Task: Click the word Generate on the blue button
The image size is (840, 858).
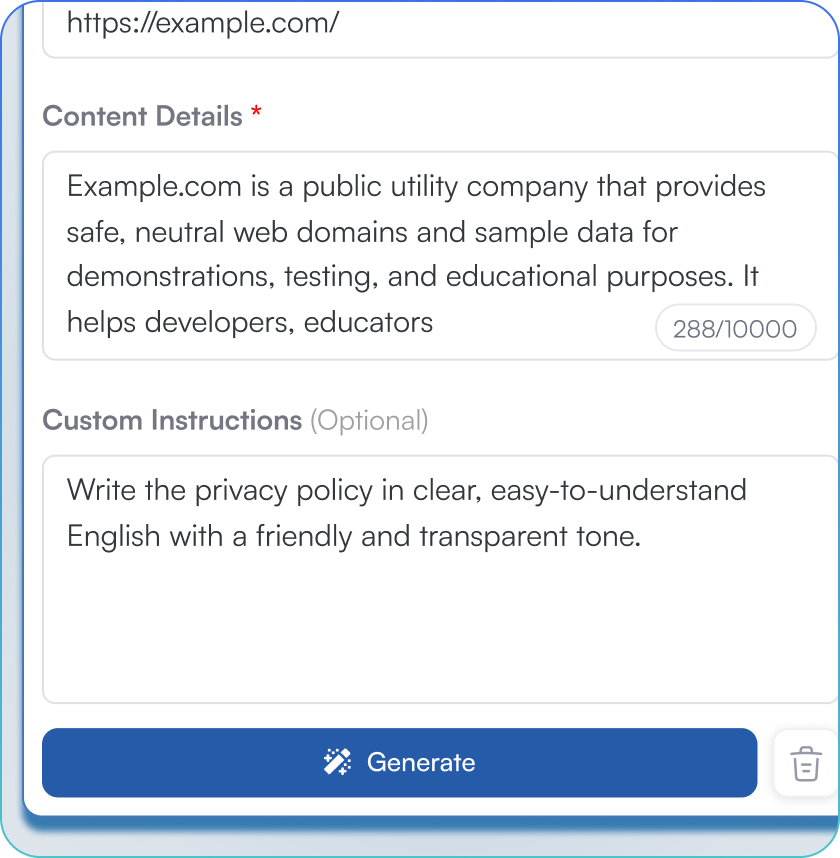Action: 421,762
